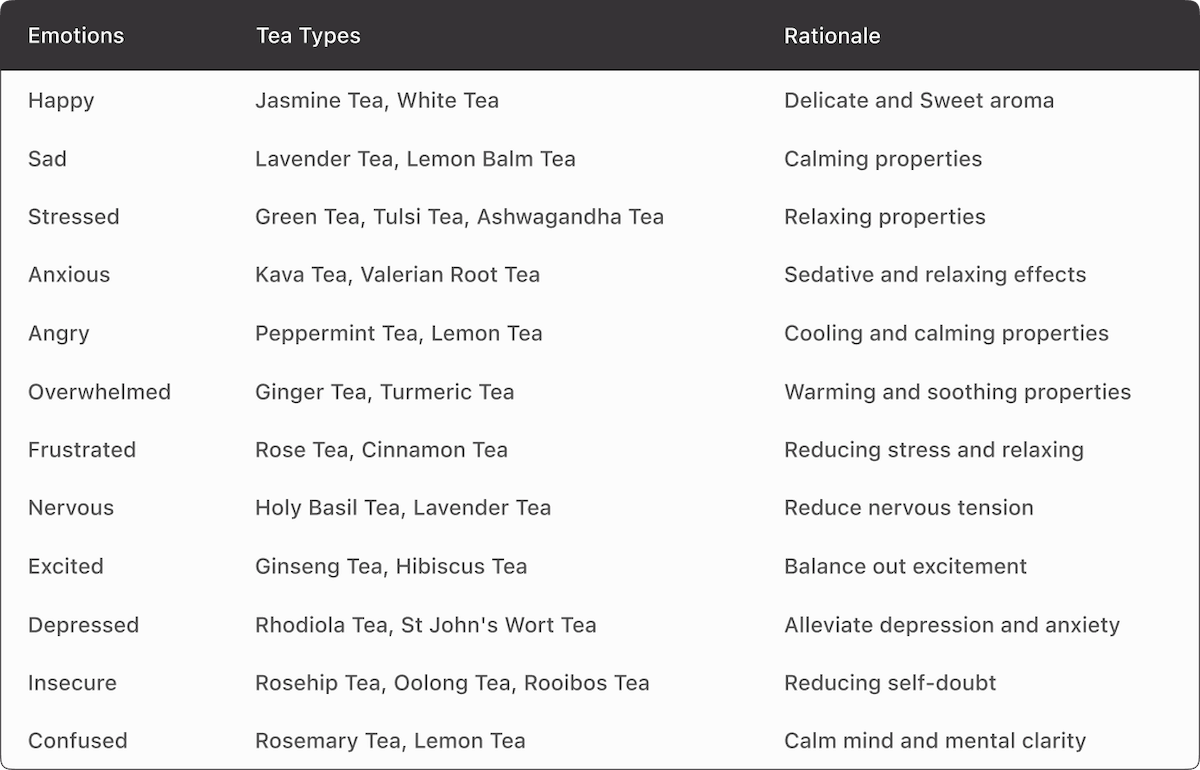This screenshot has width=1200, height=770.
Task: Select the Happy emotion cell
Action: (x=61, y=100)
